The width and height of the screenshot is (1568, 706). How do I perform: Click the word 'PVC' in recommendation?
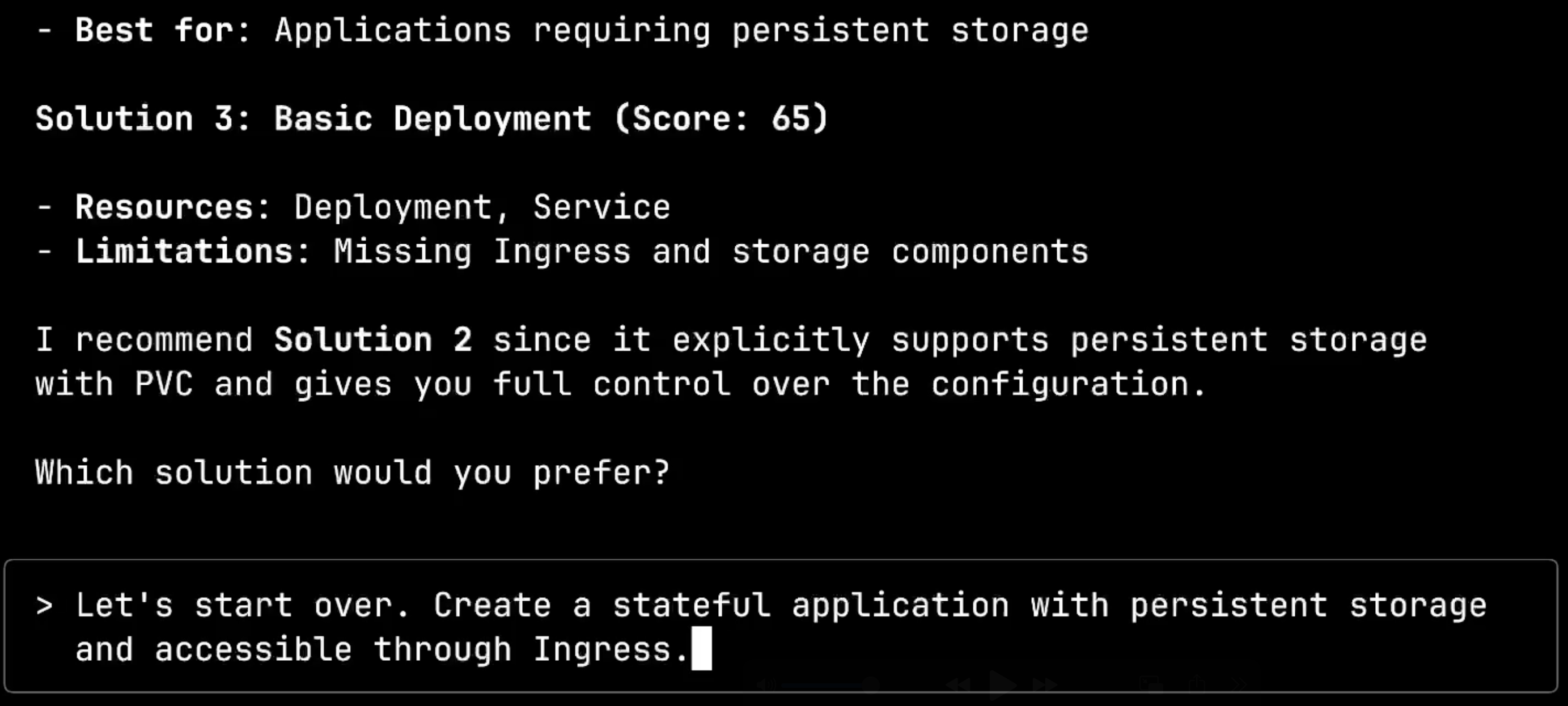coord(164,384)
